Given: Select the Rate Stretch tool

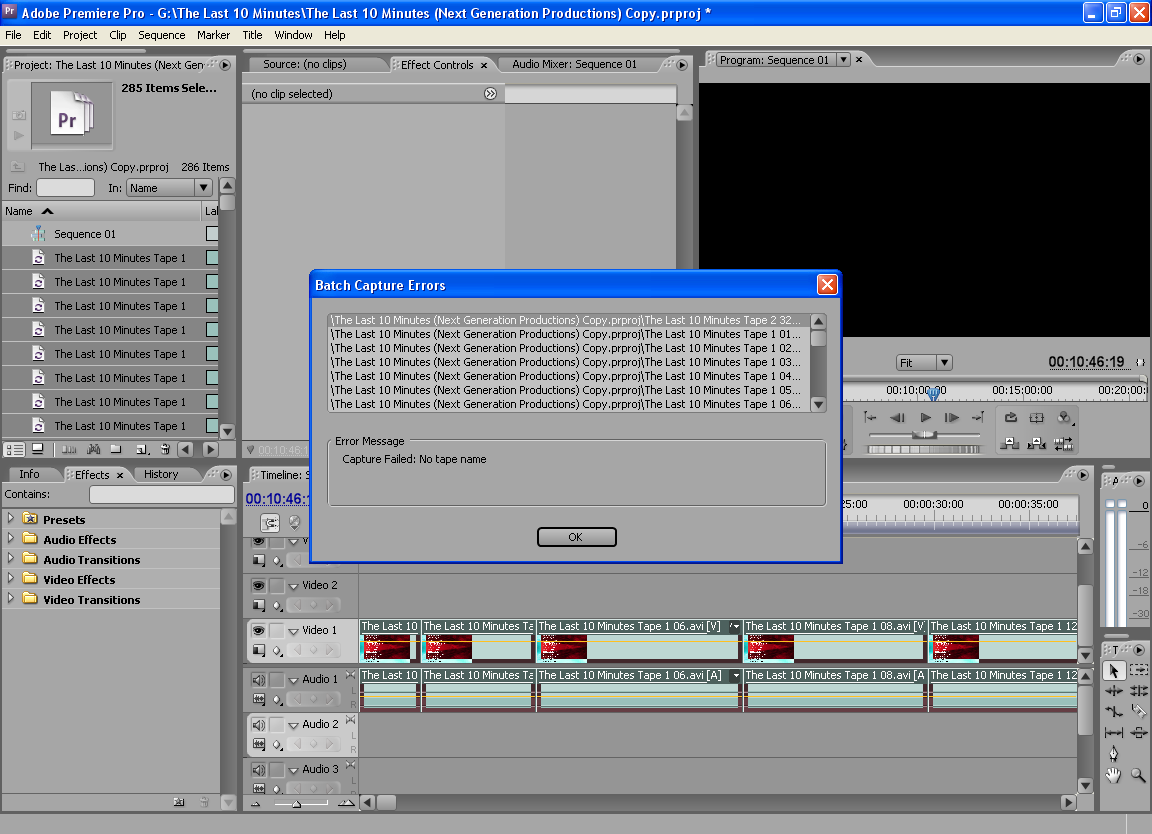Looking at the screenshot, I should pos(1114,711).
